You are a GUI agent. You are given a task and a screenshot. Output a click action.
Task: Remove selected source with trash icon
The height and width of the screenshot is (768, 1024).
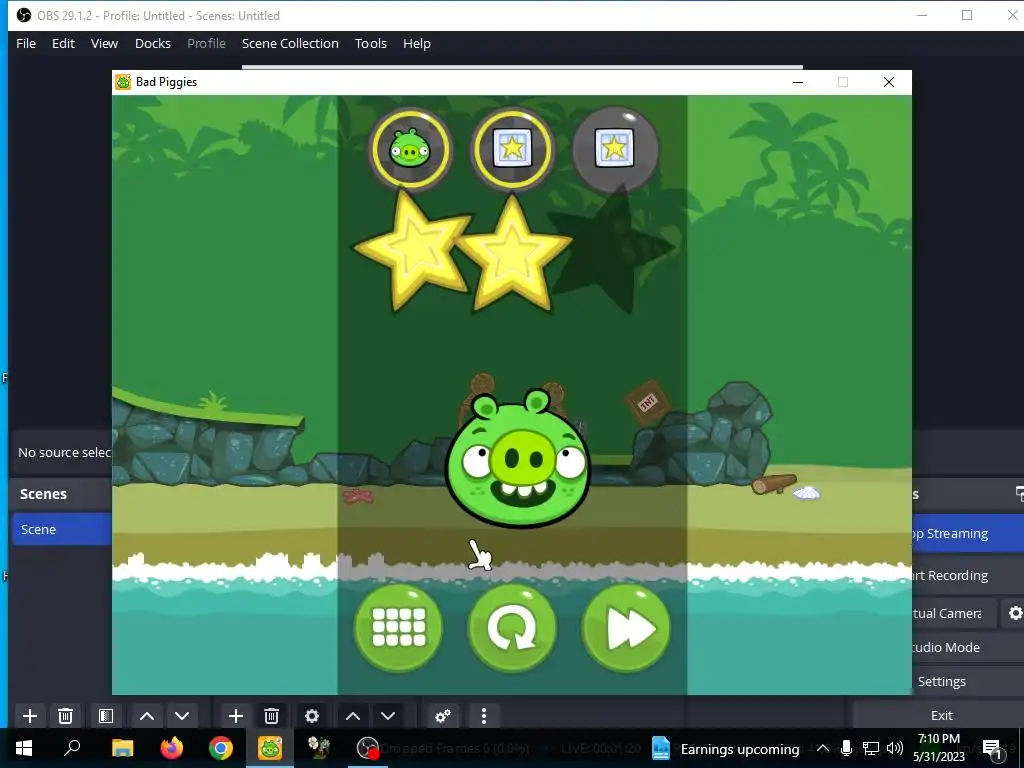(272, 716)
